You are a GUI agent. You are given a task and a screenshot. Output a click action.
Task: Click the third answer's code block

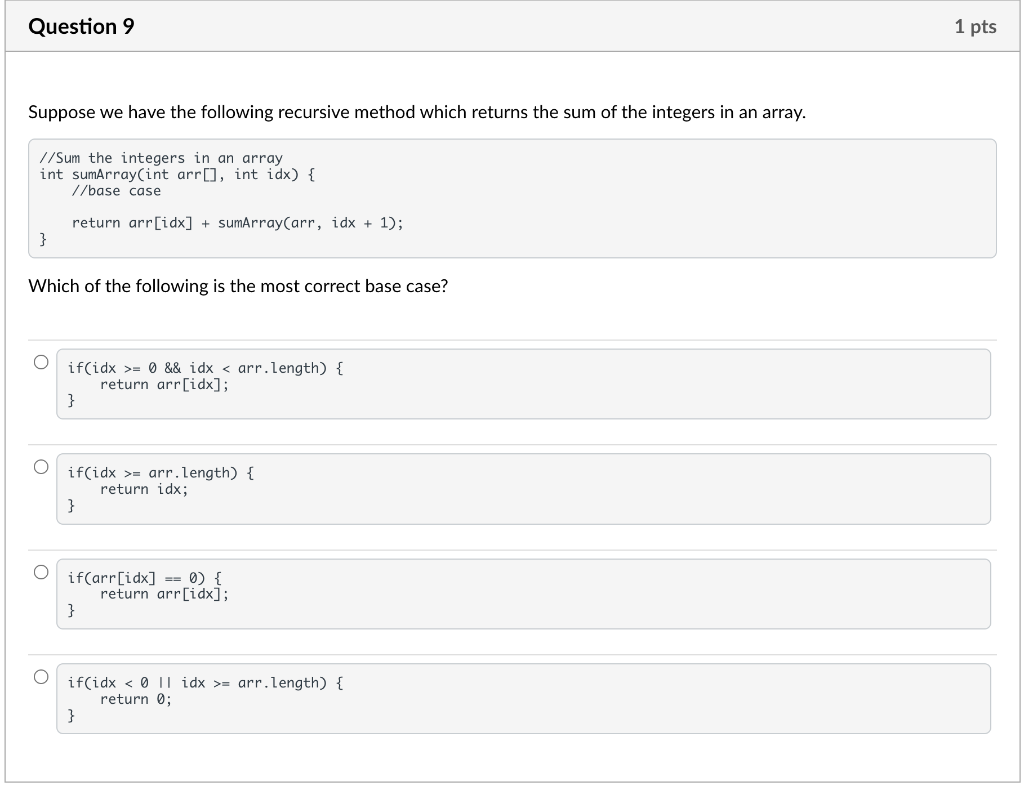click(x=522, y=593)
